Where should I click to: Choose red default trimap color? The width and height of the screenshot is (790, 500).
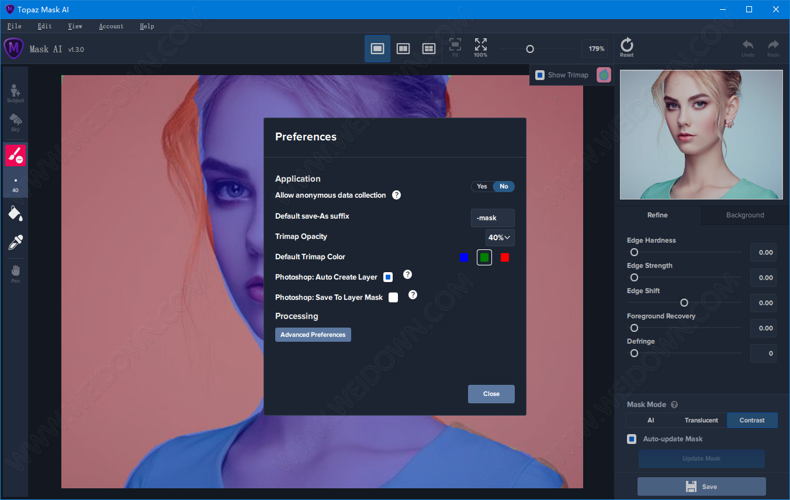coord(505,258)
